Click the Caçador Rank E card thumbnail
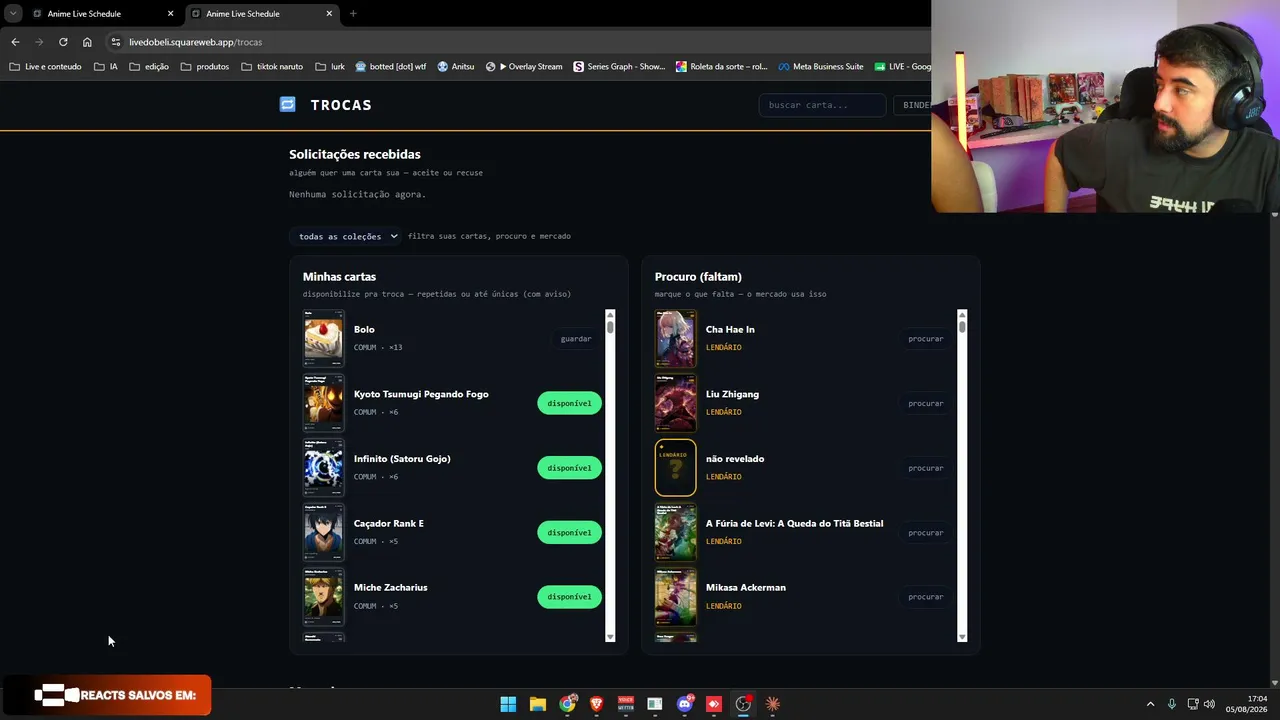1280x720 pixels. [x=323, y=532]
